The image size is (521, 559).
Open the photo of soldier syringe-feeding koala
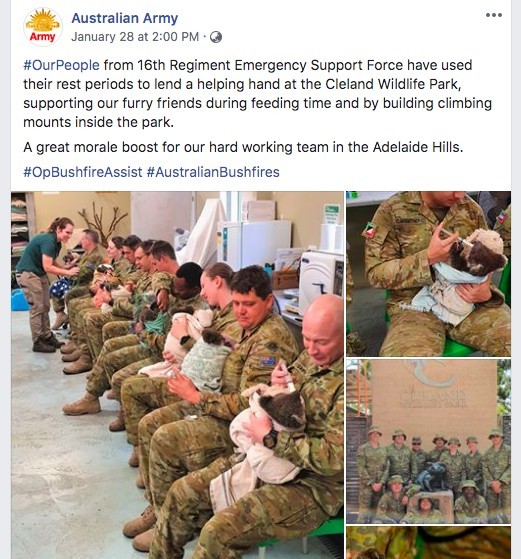(428, 274)
